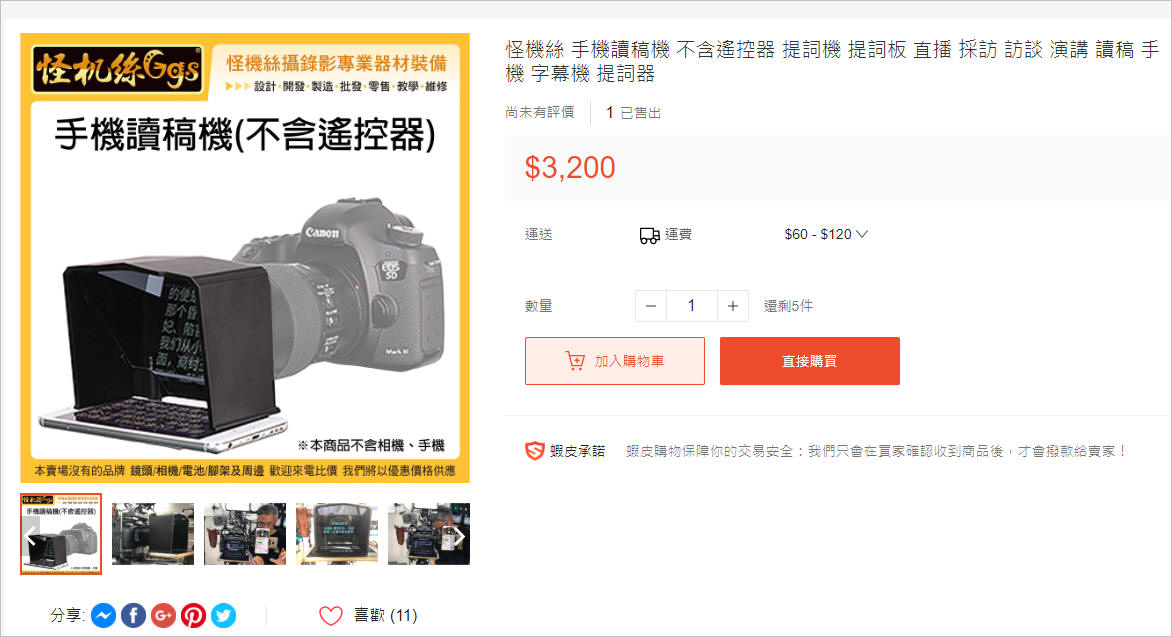
Task: Buy now with 直接購買 button
Action: pyautogui.click(x=809, y=361)
